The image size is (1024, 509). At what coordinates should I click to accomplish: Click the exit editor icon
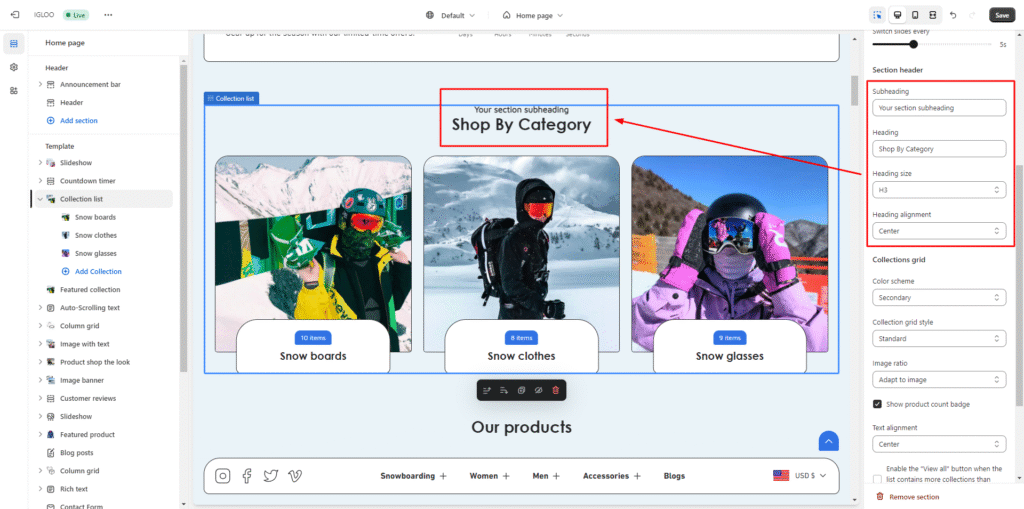coord(14,15)
